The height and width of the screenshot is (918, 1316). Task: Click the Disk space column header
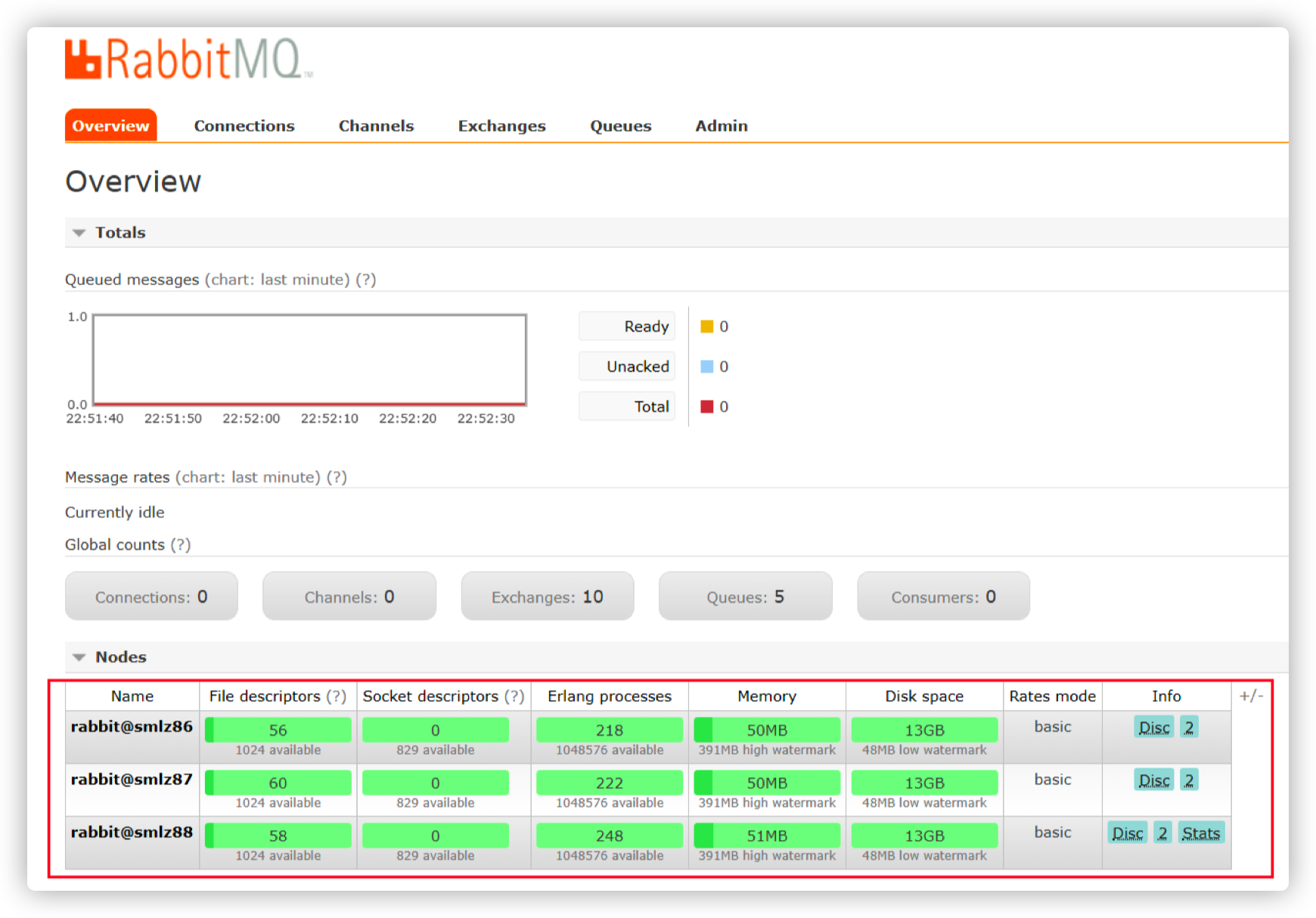tap(924, 696)
